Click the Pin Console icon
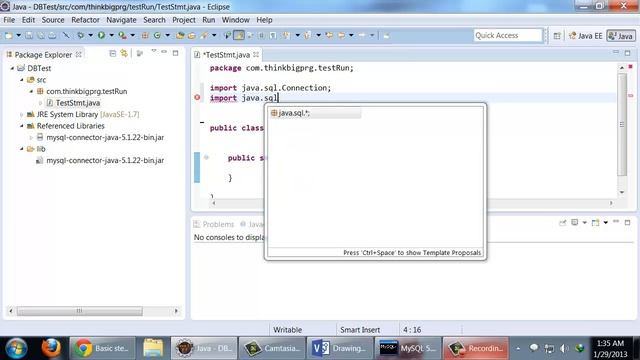This screenshot has width=640, height=360. 562,222
